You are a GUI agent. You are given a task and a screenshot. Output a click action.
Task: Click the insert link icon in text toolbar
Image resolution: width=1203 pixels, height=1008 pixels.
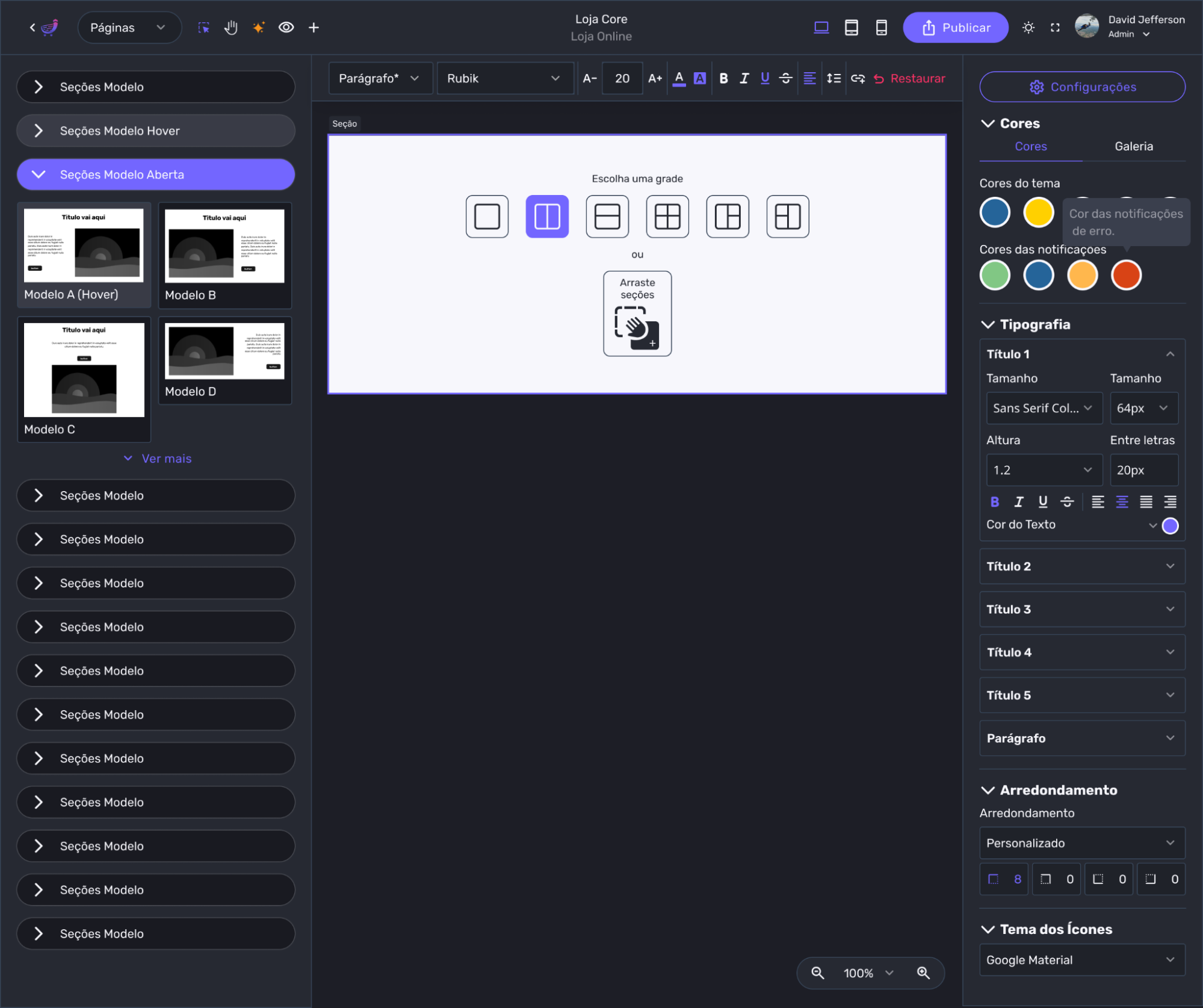tap(858, 78)
